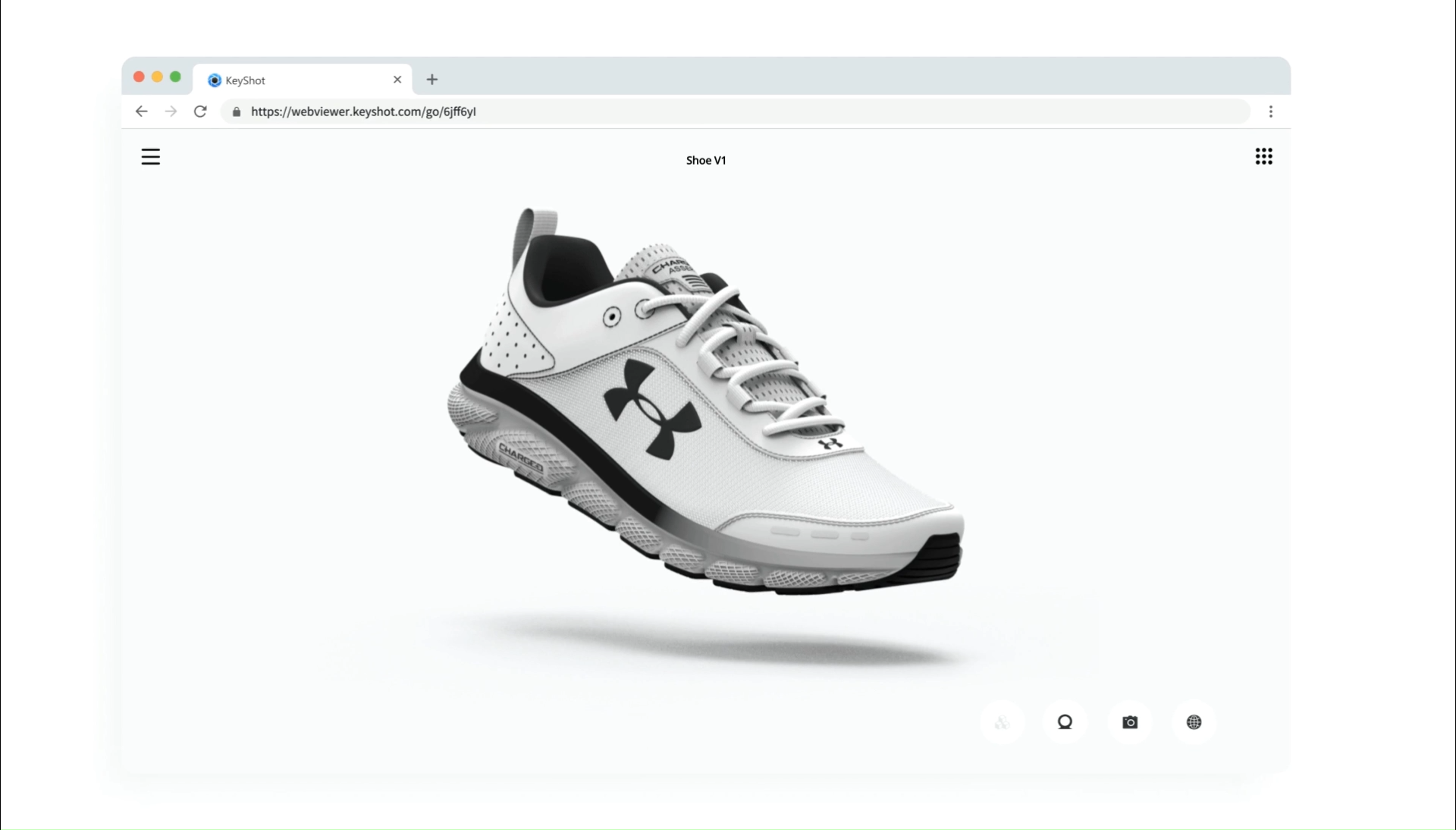Click the browser forward arrow

[171, 112]
